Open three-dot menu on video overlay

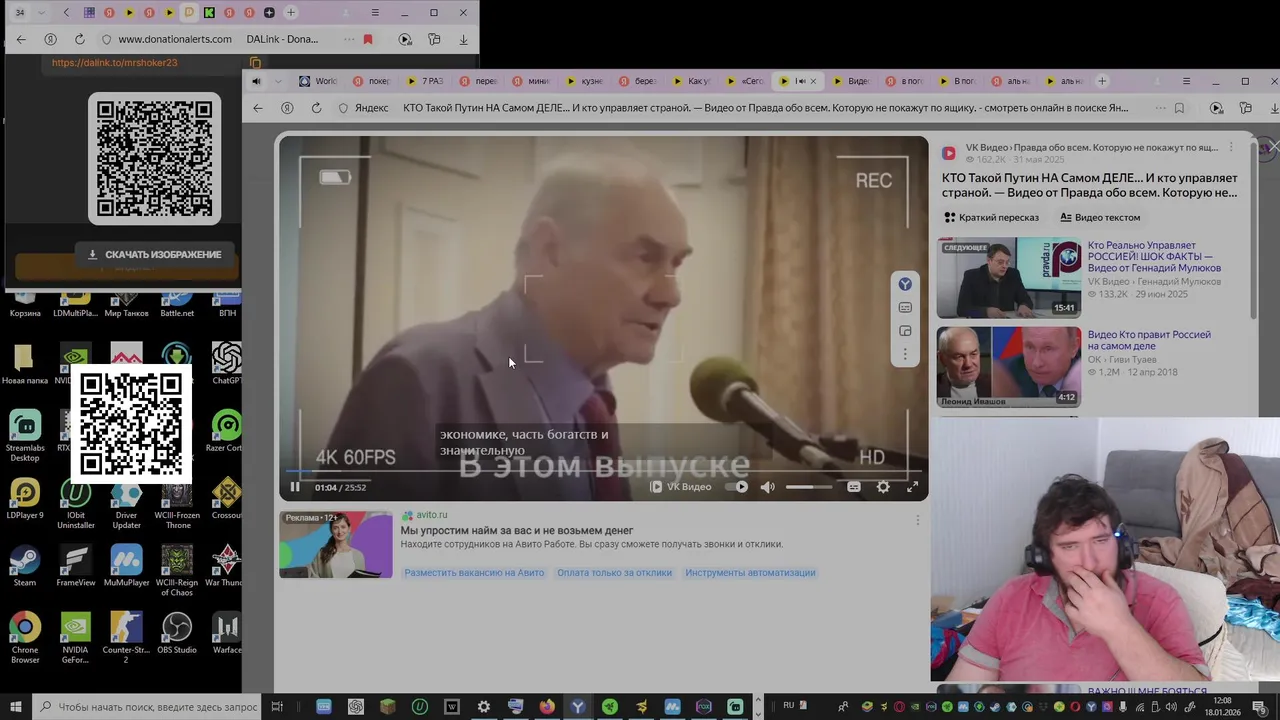click(x=905, y=354)
